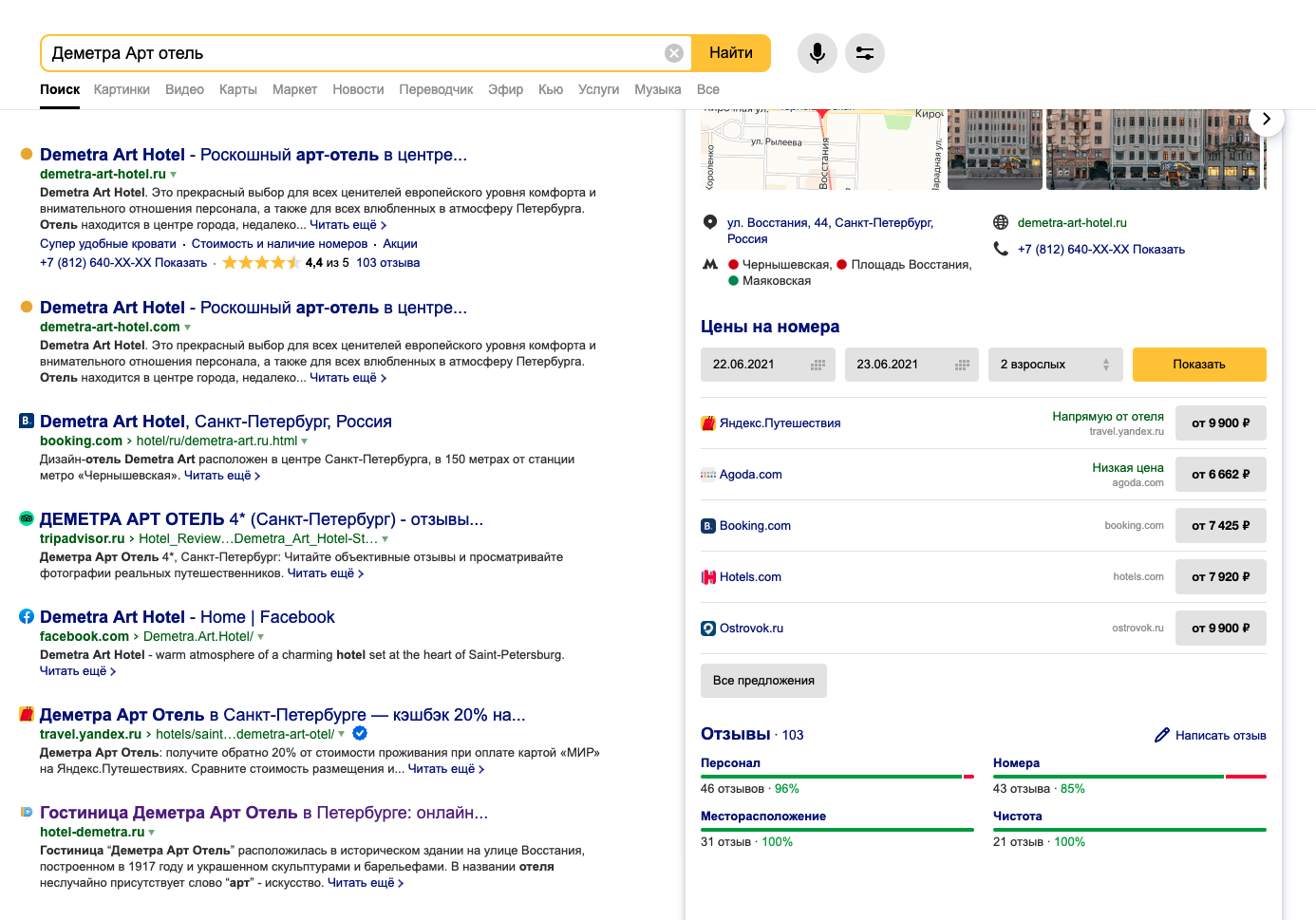Go to the Новости tab

point(358,89)
